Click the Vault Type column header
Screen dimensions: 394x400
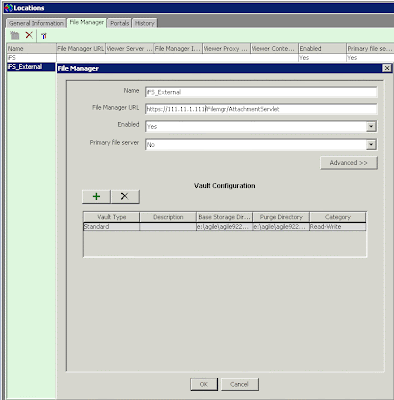(x=111, y=217)
